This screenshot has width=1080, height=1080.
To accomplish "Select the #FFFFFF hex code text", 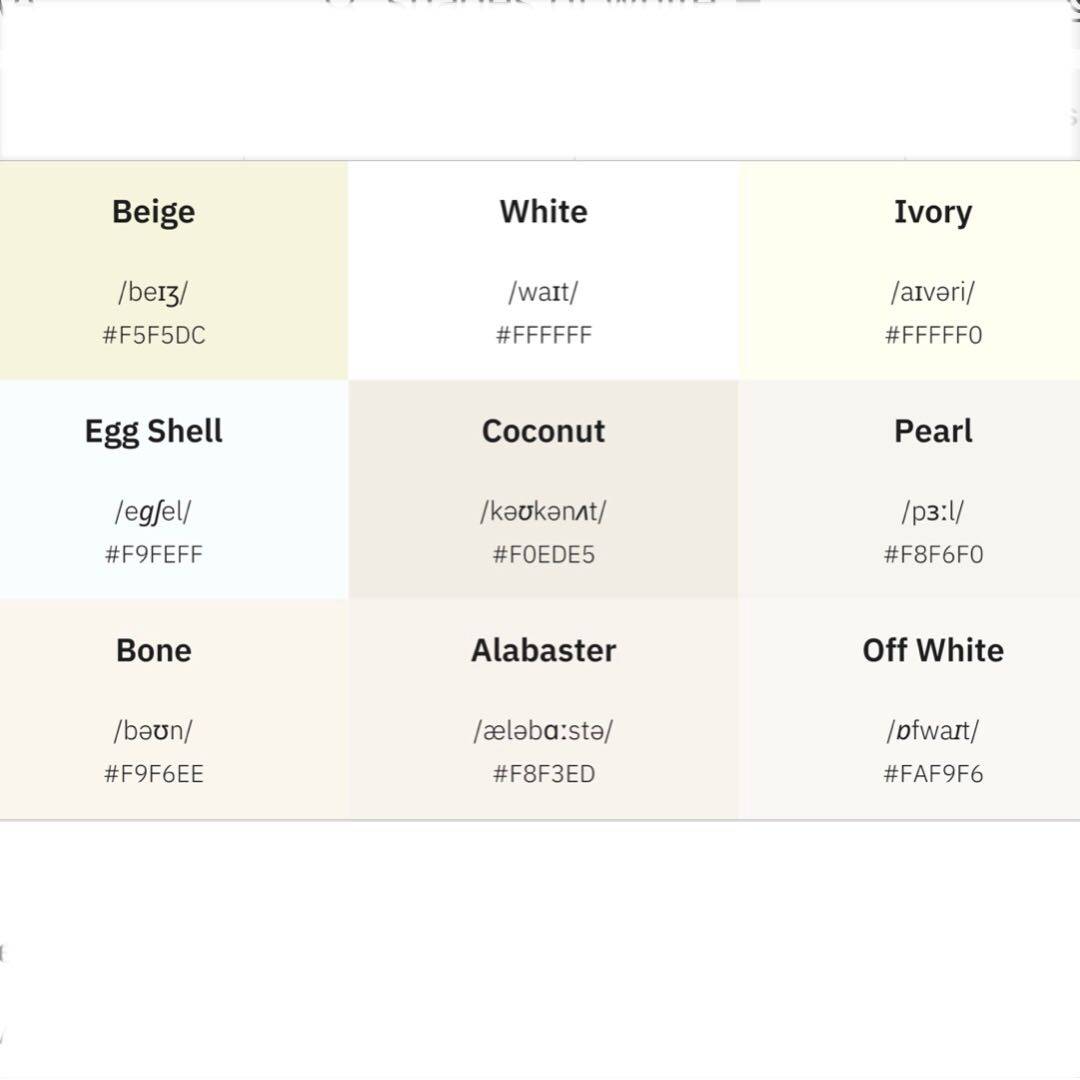I will click(x=543, y=335).
